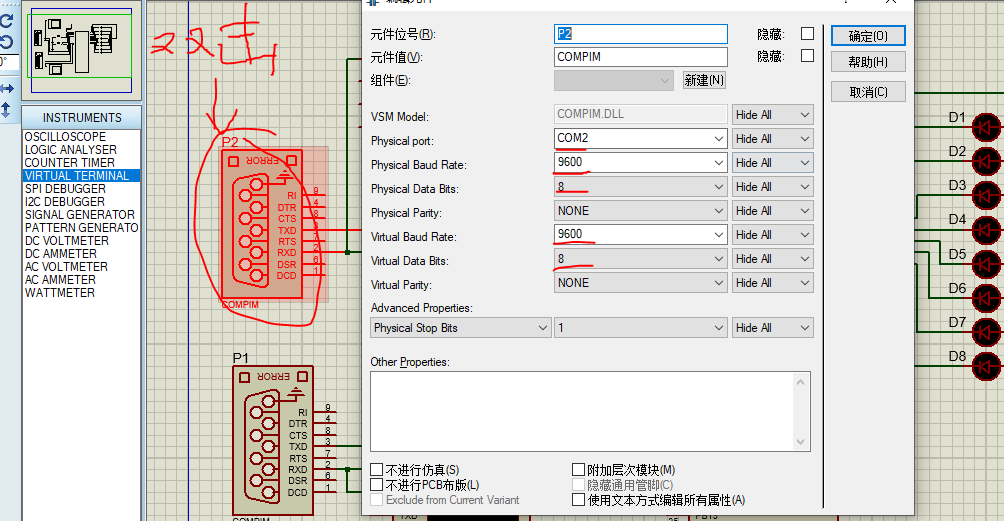Select AC AMMETER instrument
The image size is (1004, 521).
(x=81, y=280)
